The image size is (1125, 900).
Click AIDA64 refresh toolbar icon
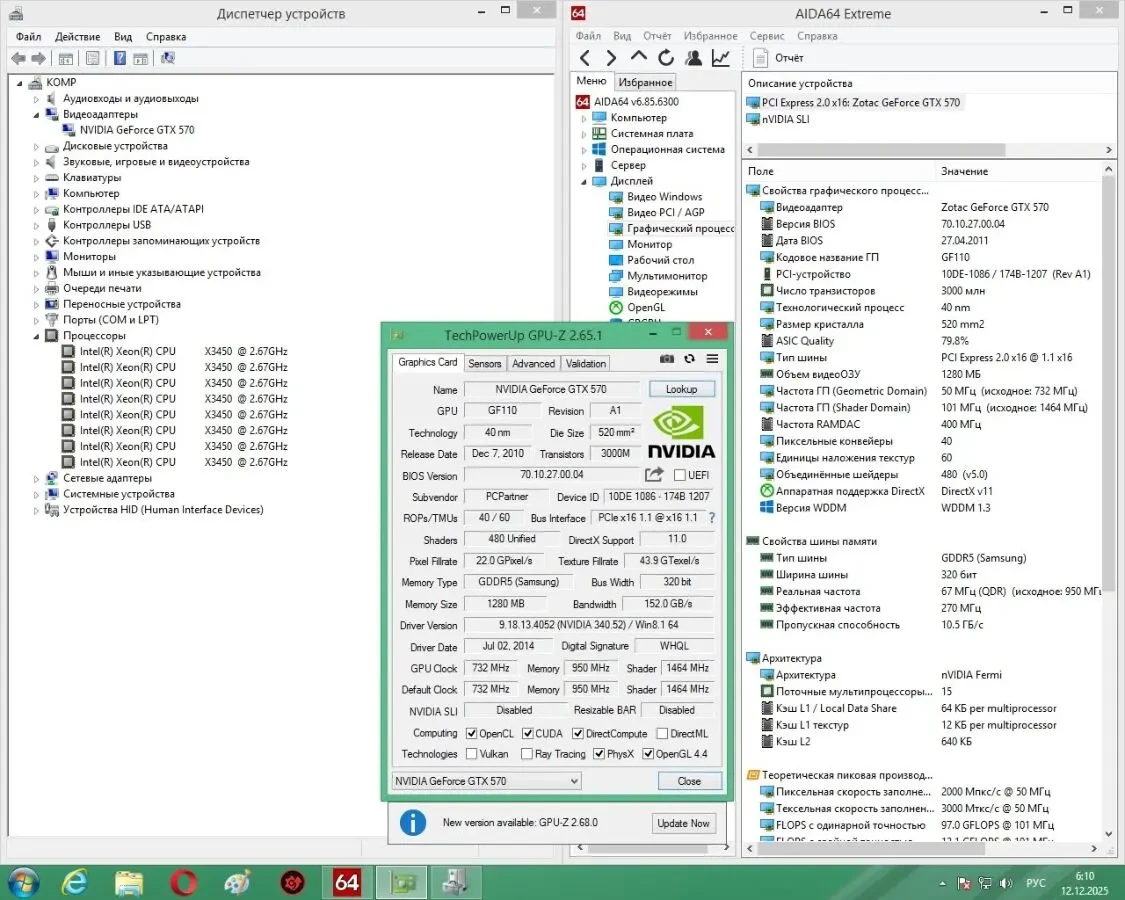click(666, 58)
